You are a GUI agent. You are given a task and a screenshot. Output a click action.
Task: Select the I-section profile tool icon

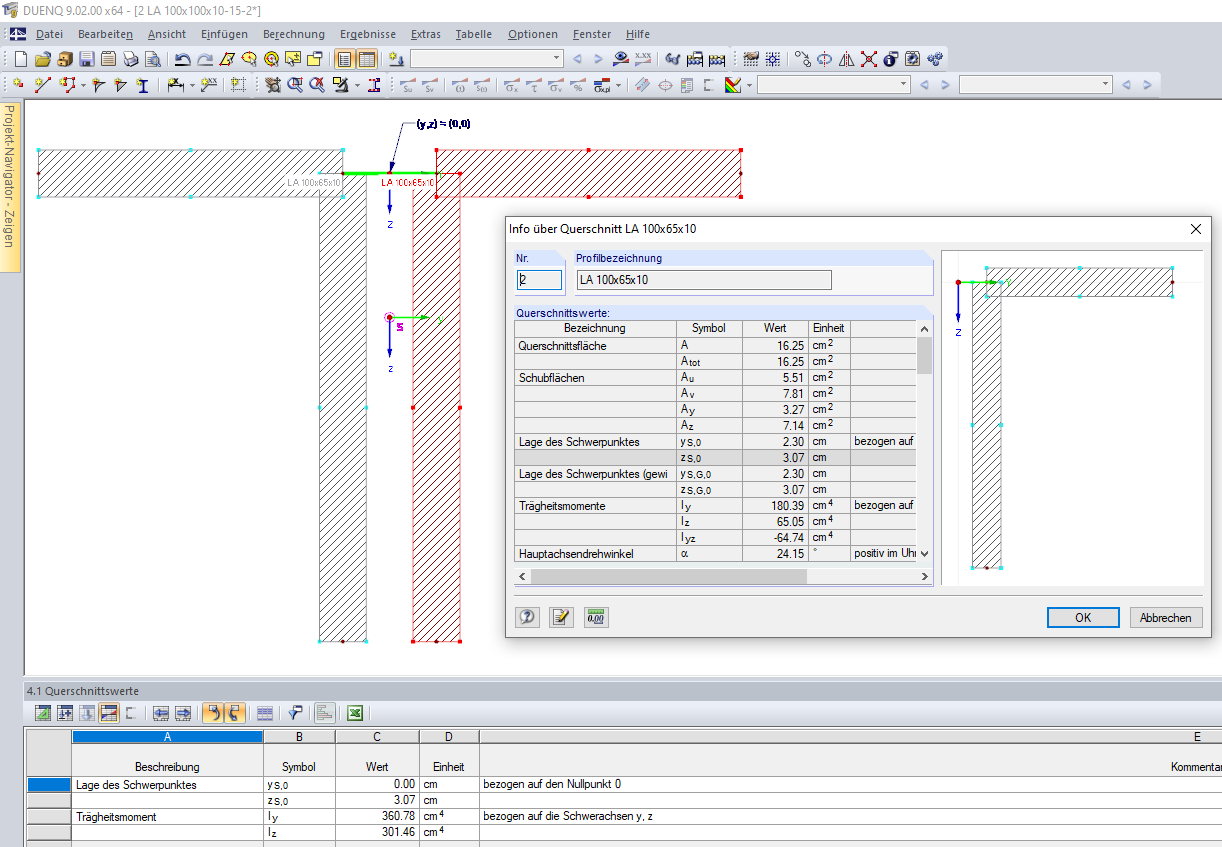(143, 85)
